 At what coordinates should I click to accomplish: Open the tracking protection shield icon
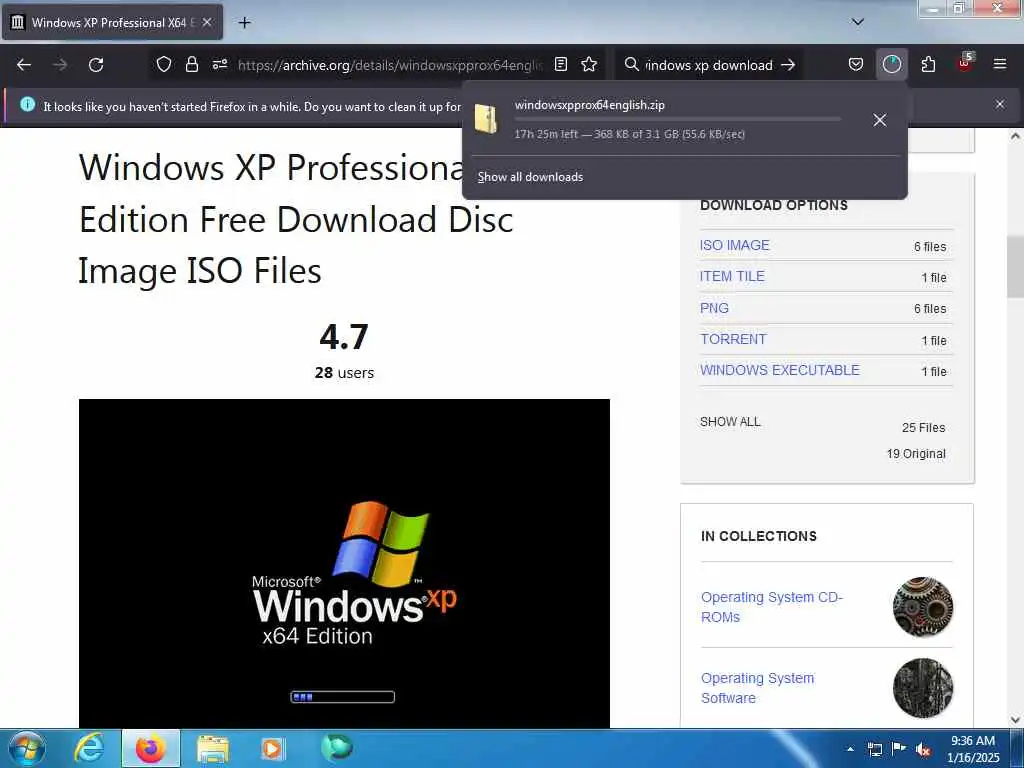click(164, 64)
